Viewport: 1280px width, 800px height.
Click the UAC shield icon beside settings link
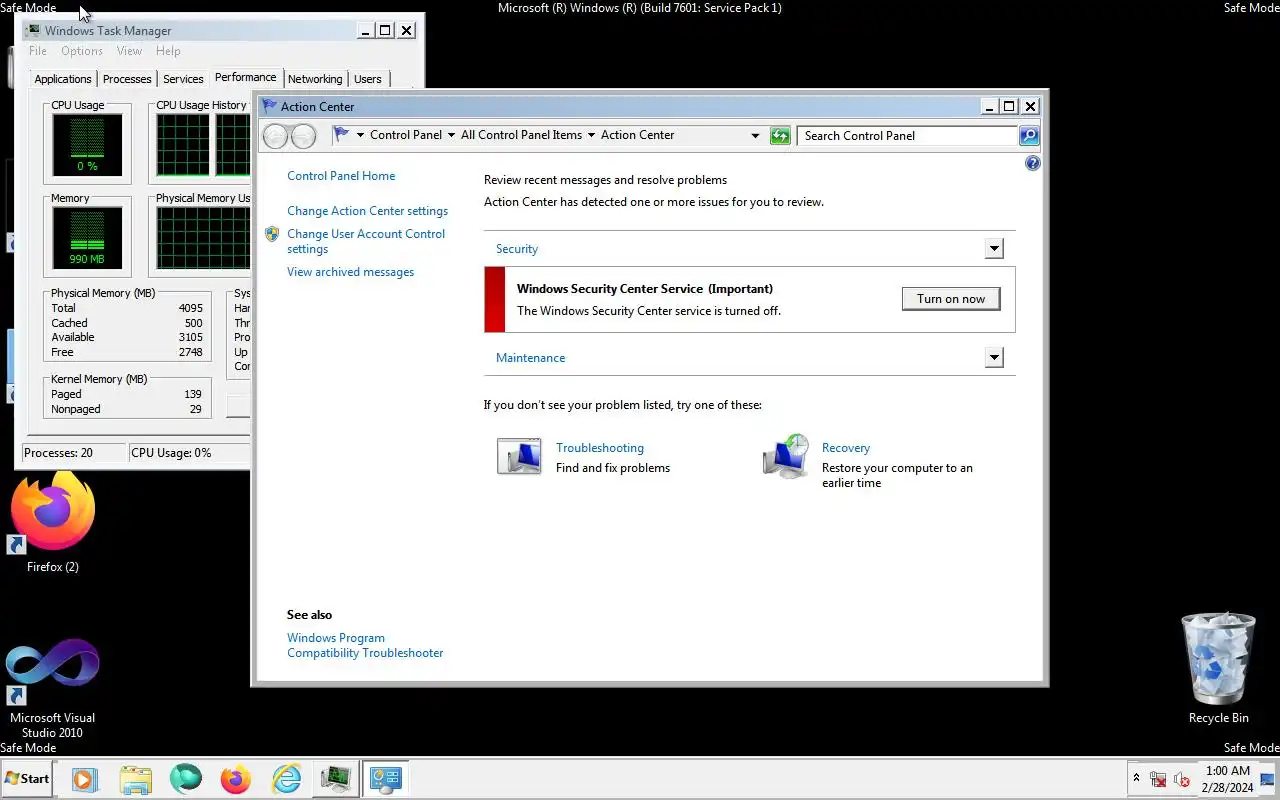click(272, 234)
